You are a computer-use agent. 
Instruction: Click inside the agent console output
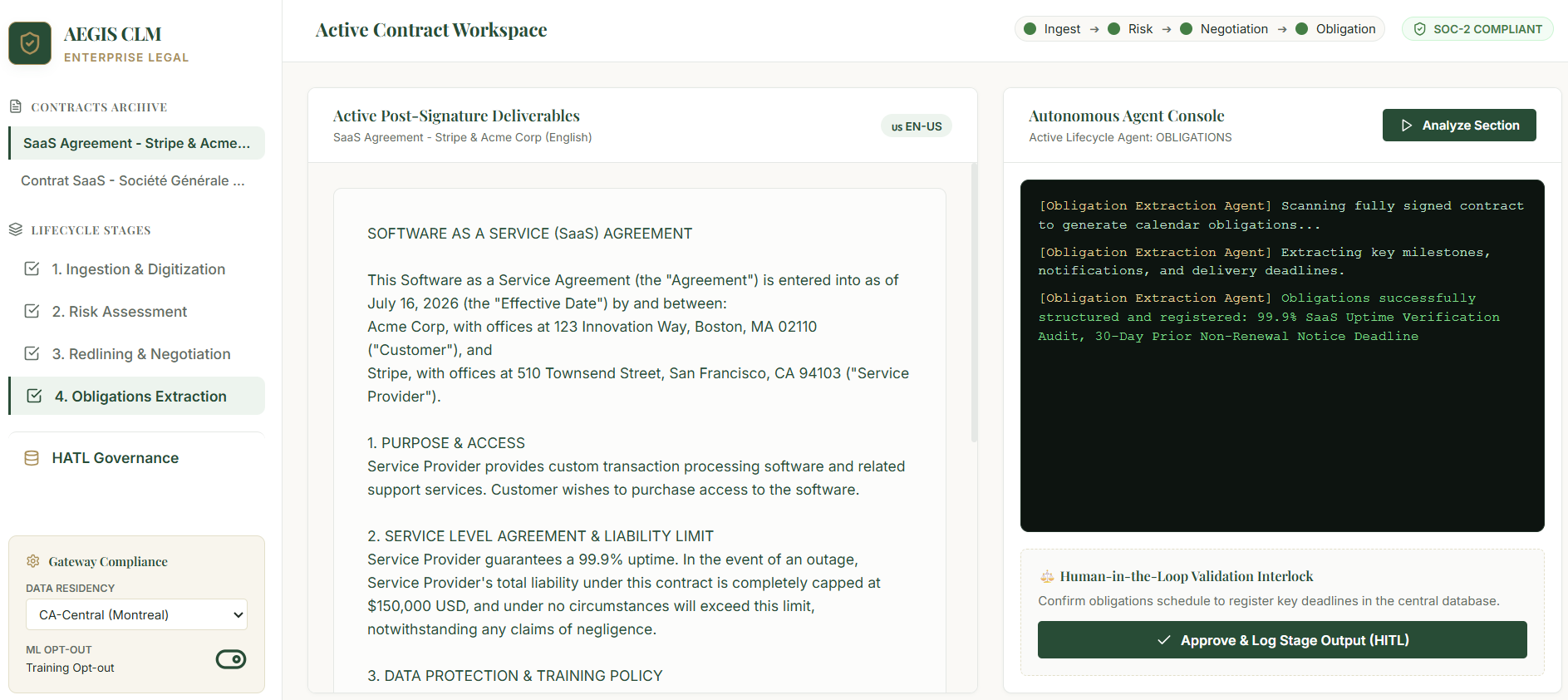(1282, 356)
